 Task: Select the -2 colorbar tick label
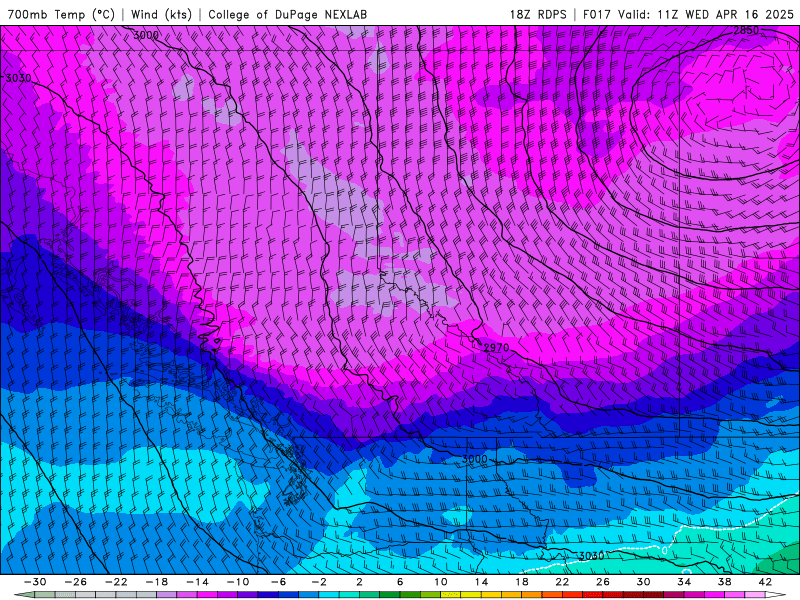click(x=318, y=582)
